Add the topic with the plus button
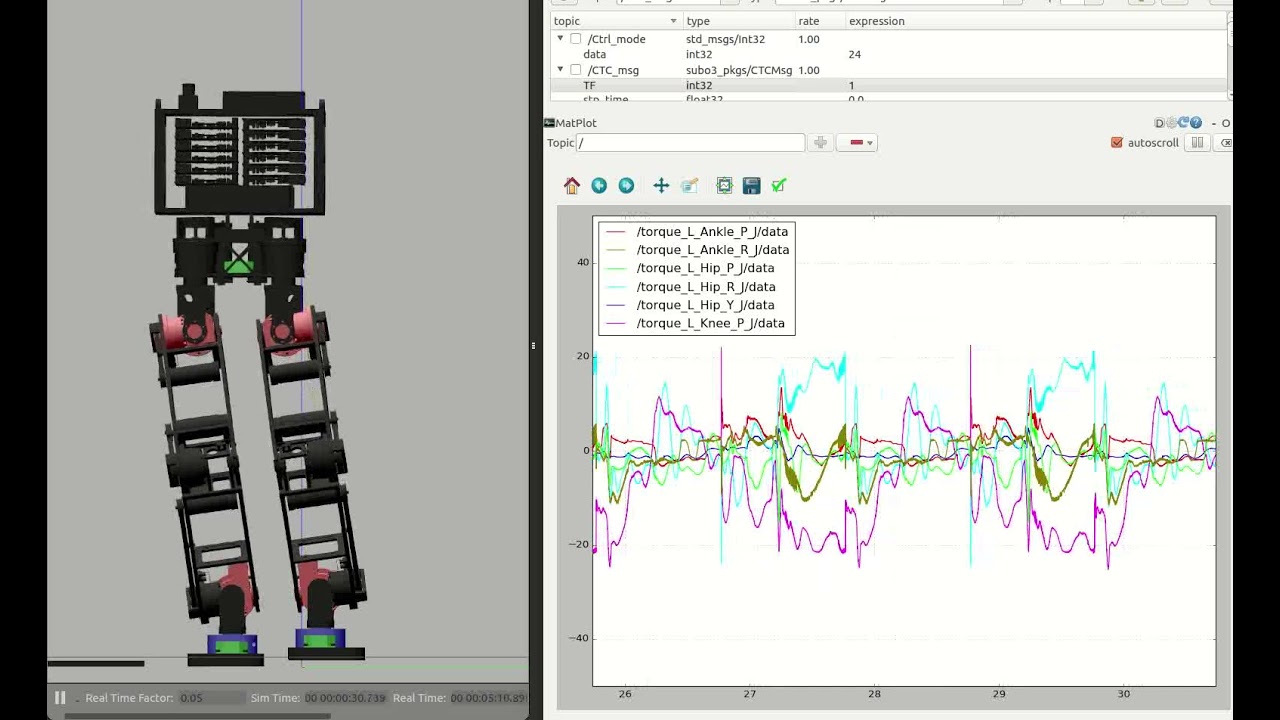The height and width of the screenshot is (720, 1280). pyautogui.click(x=820, y=143)
